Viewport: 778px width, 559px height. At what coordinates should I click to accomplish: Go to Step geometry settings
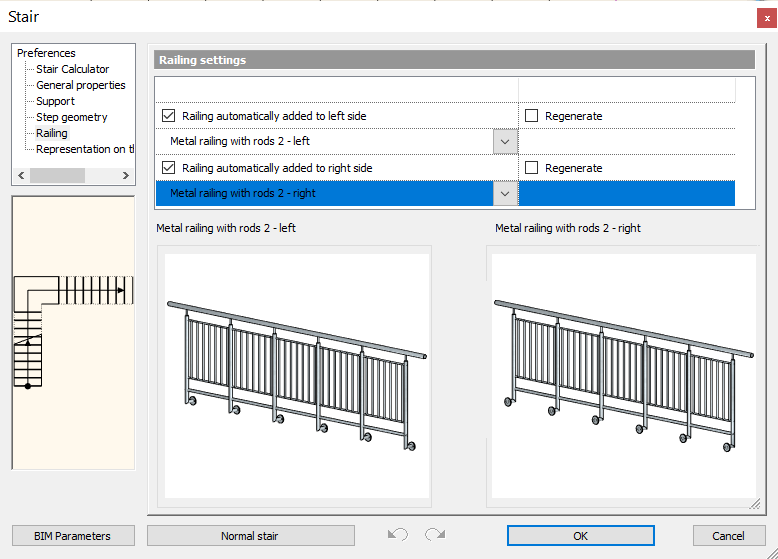point(71,117)
